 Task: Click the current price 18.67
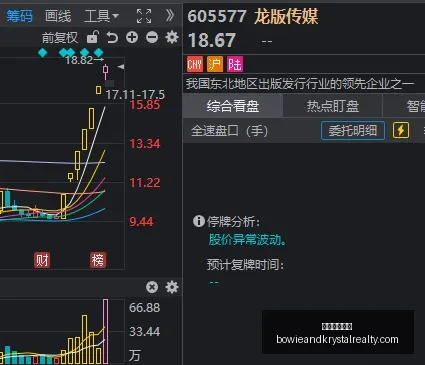[x=212, y=40]
